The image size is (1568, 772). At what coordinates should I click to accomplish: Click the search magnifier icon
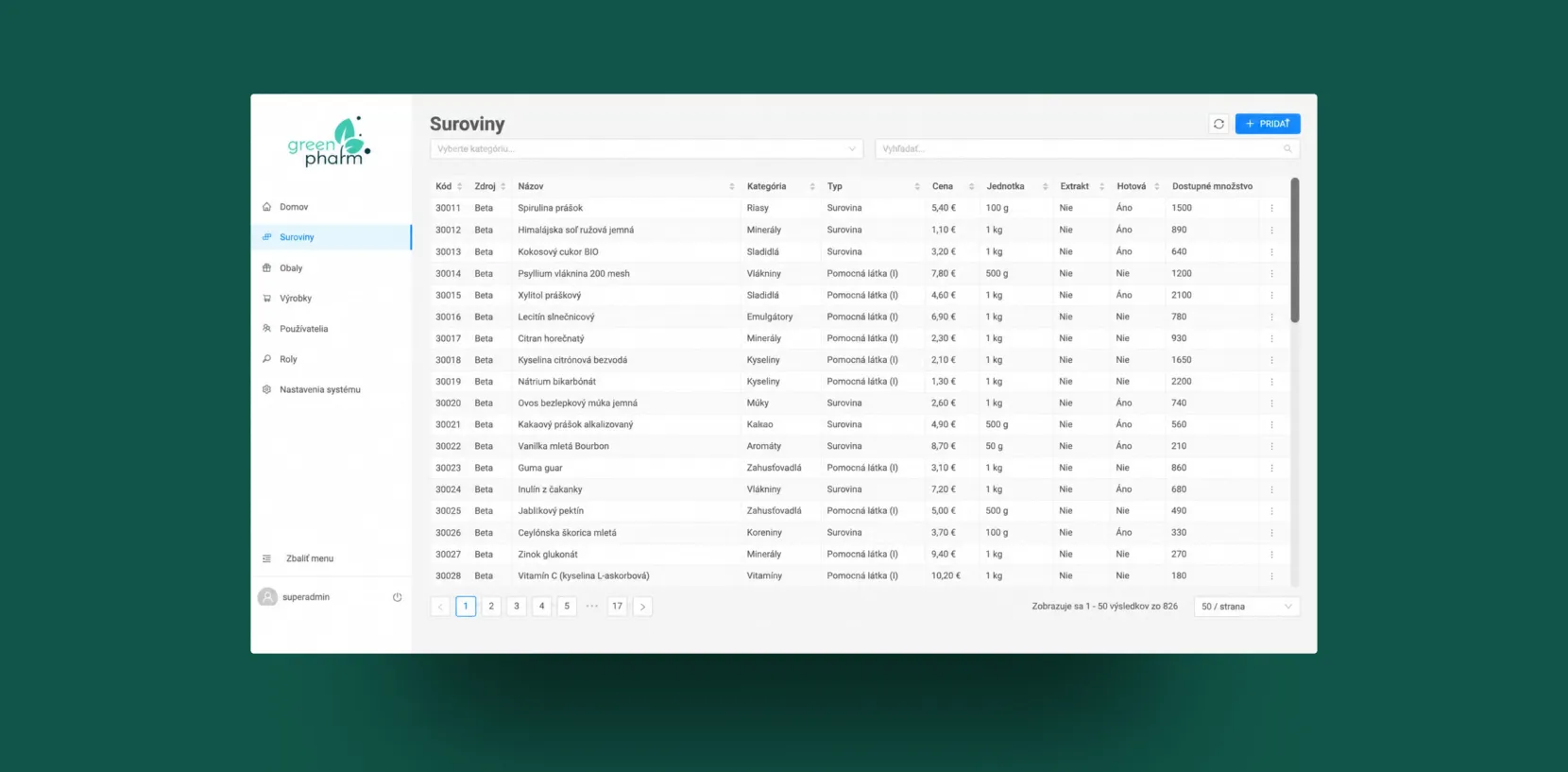pyautogui.click(x=1287, y=149)
